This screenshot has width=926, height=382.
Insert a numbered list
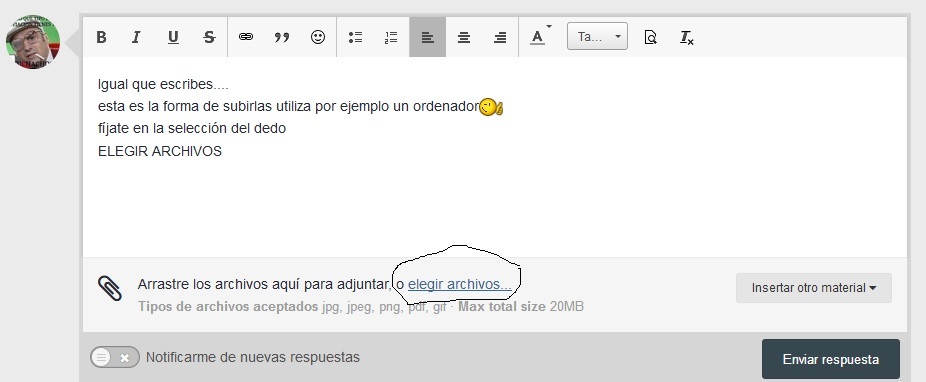coord(391,37)
